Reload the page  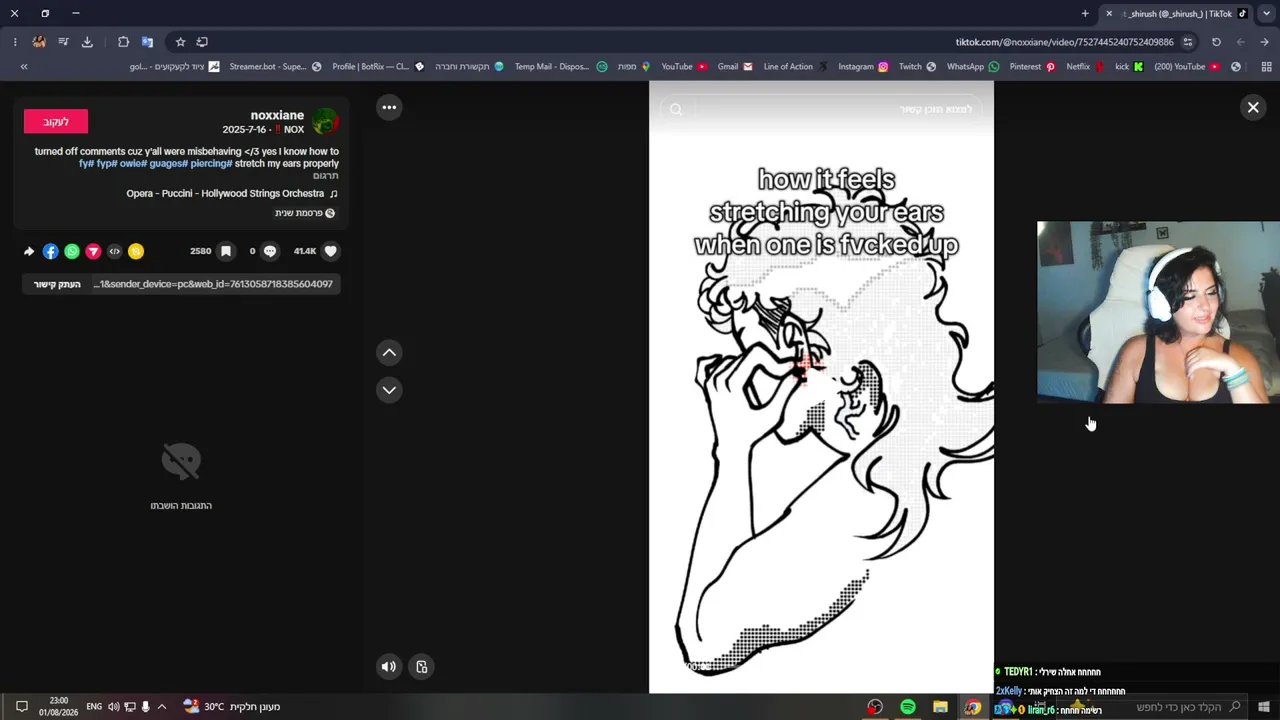[x=1216, y=42]
